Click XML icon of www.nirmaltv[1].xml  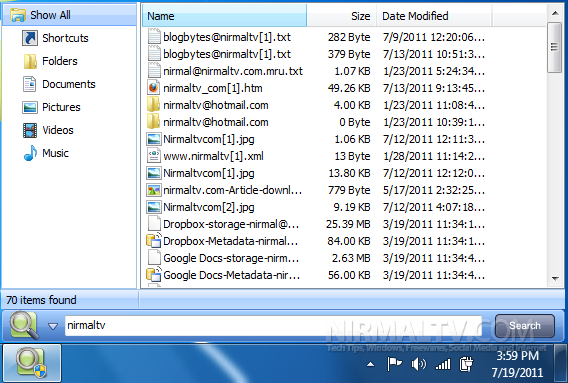pos(154,156)
